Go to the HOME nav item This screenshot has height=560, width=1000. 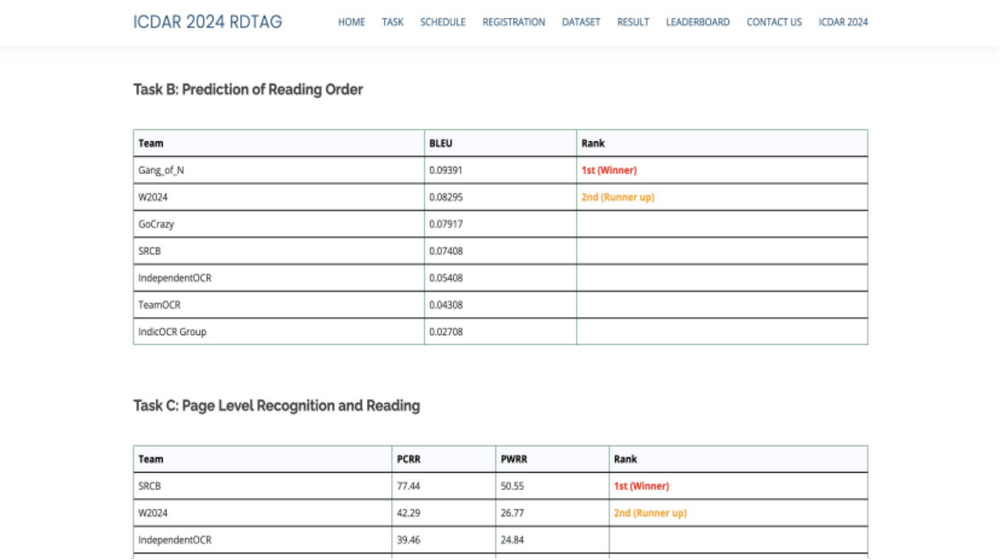351,22
